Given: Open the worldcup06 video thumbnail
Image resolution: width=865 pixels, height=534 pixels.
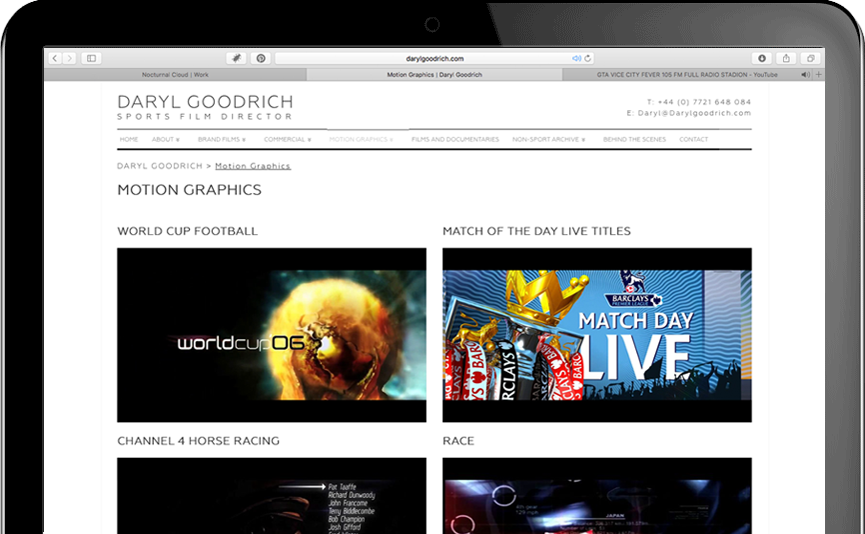Looking at the screenshot, I should [271, 335].
